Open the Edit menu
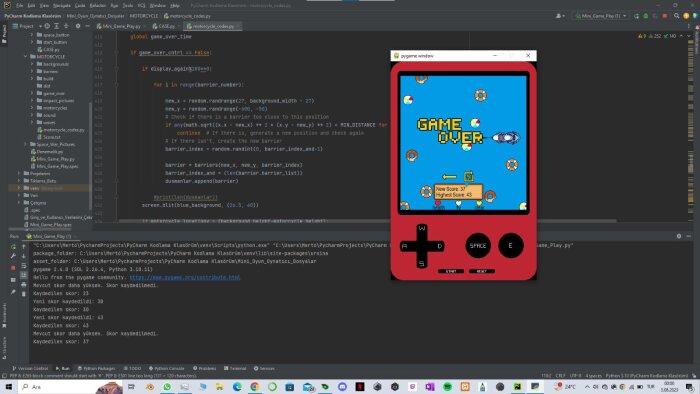Screen dimensions: 700x394 (31, 5)
